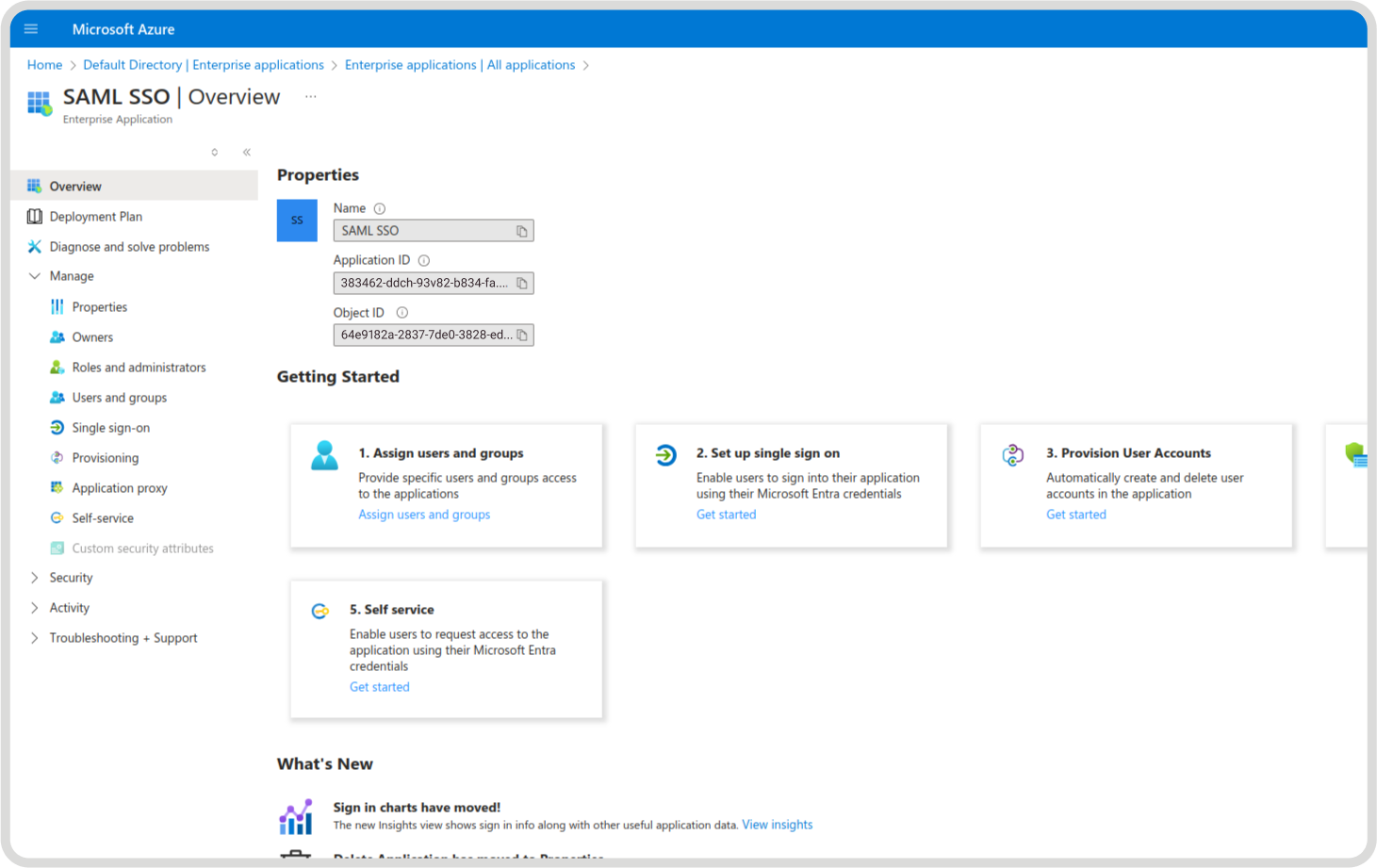The width and height of the screenshot is (1377, 868).
Task: Click the Assign users card person icon
Action: (324, 456)
